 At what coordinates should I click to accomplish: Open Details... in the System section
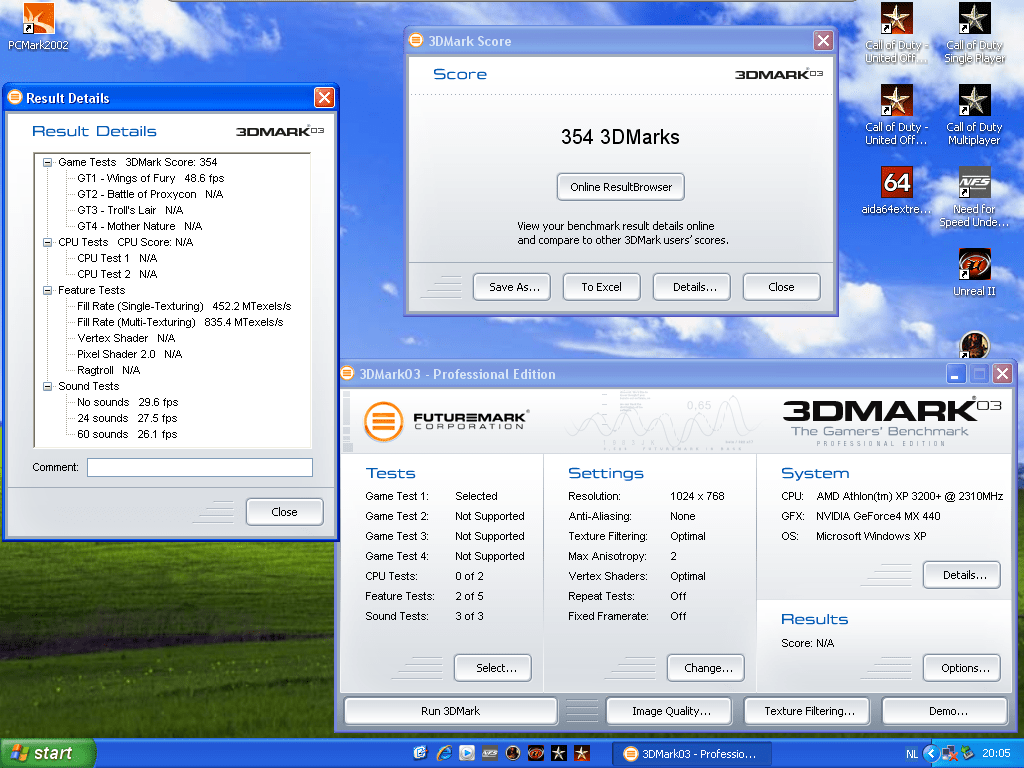click(x=962, y=575)
